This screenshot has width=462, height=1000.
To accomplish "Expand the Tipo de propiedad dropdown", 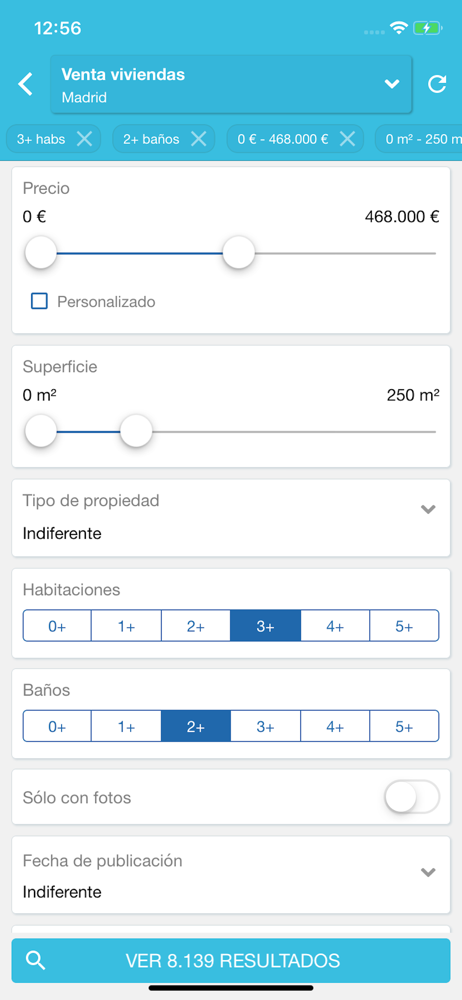I will (231, 518).
